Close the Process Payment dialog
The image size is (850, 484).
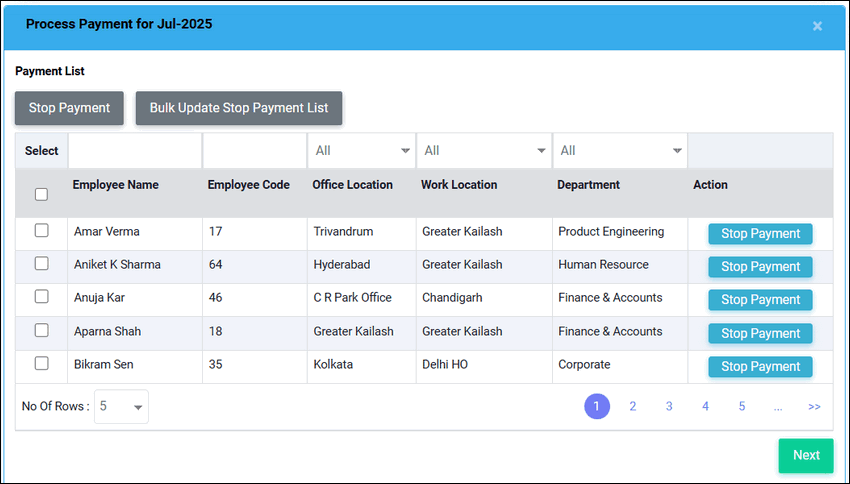click(x=817, y=26)
